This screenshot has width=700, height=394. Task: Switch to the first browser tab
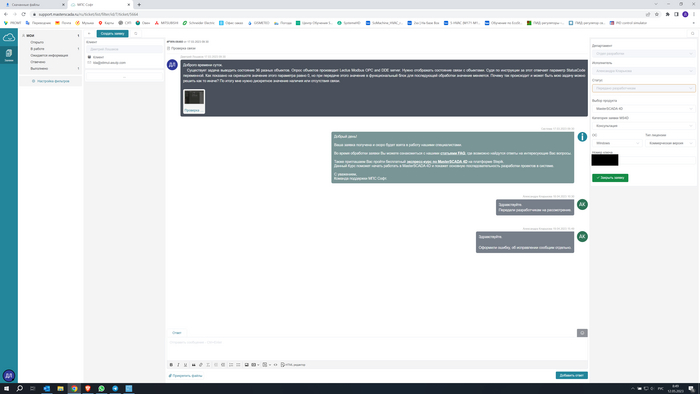click(33, 4)
